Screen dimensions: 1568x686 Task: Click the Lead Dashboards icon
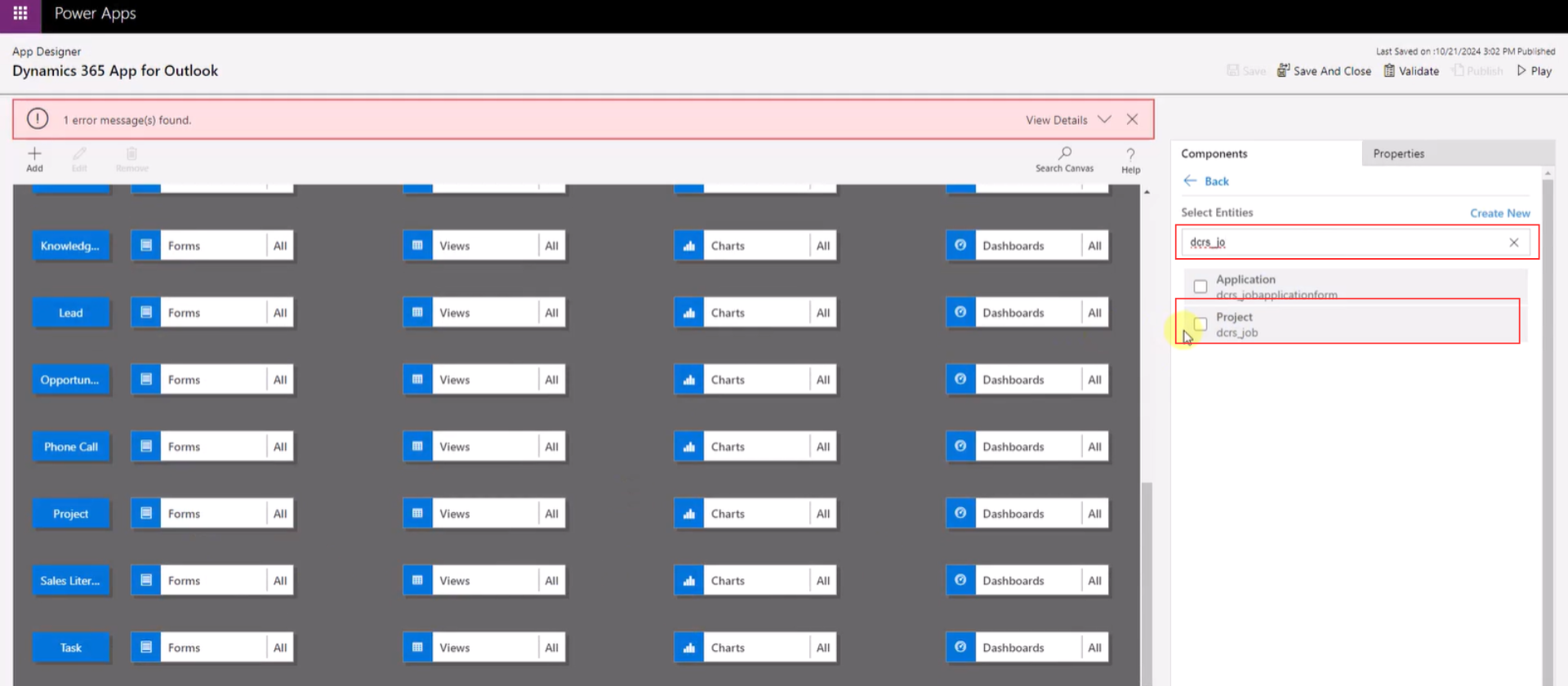coord(960,313)
